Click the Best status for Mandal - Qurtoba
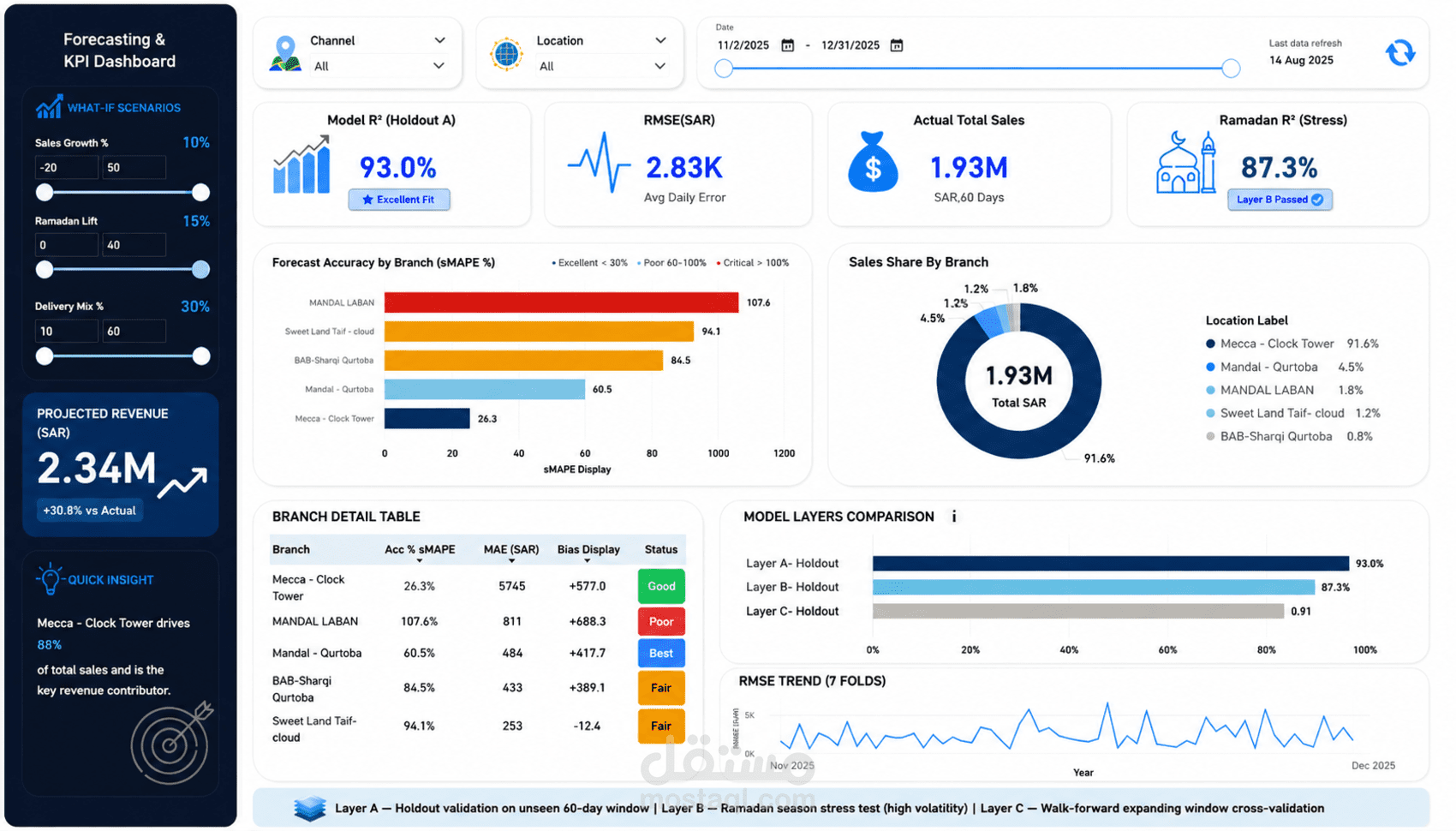Screen dimensions: 1456x831 661,653
